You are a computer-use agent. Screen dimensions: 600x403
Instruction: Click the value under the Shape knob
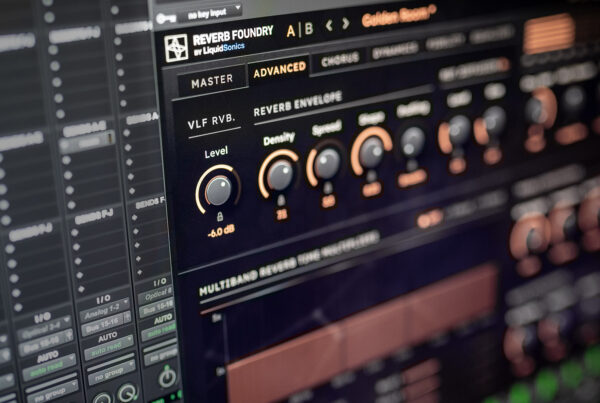point(372,189)
